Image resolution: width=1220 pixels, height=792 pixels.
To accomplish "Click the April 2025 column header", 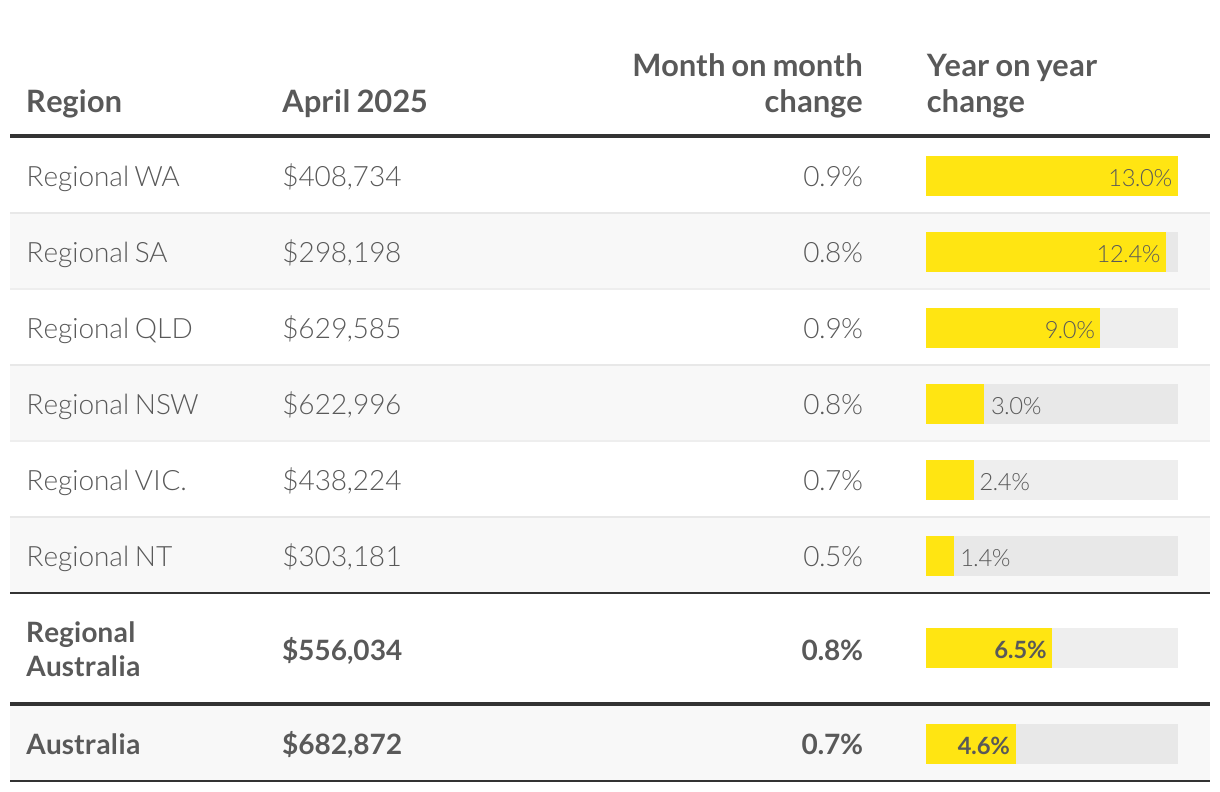I will click(x=354, y=102).
